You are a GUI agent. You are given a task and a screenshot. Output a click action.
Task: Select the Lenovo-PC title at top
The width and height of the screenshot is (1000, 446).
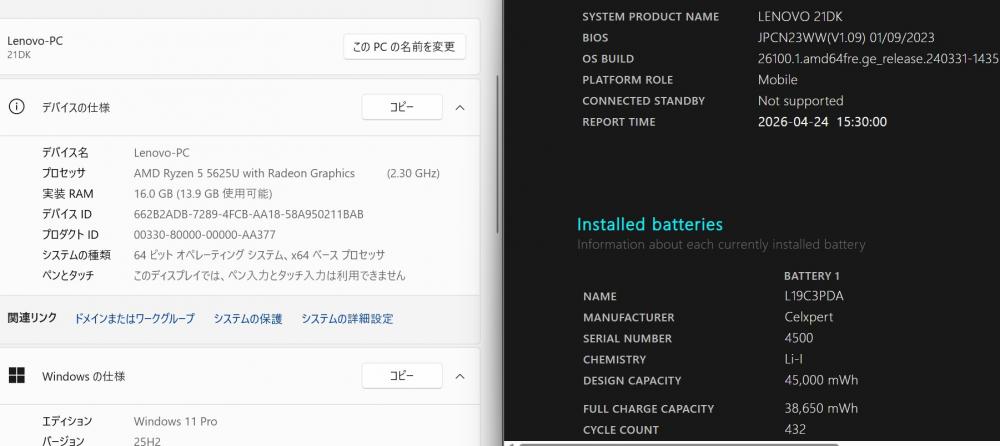tap(35, 41)
